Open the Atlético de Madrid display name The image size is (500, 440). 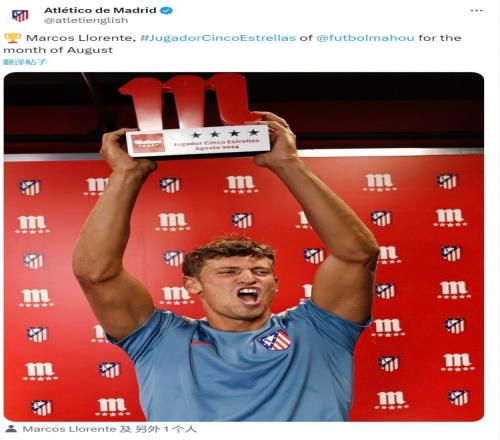(x=100, y=10)
